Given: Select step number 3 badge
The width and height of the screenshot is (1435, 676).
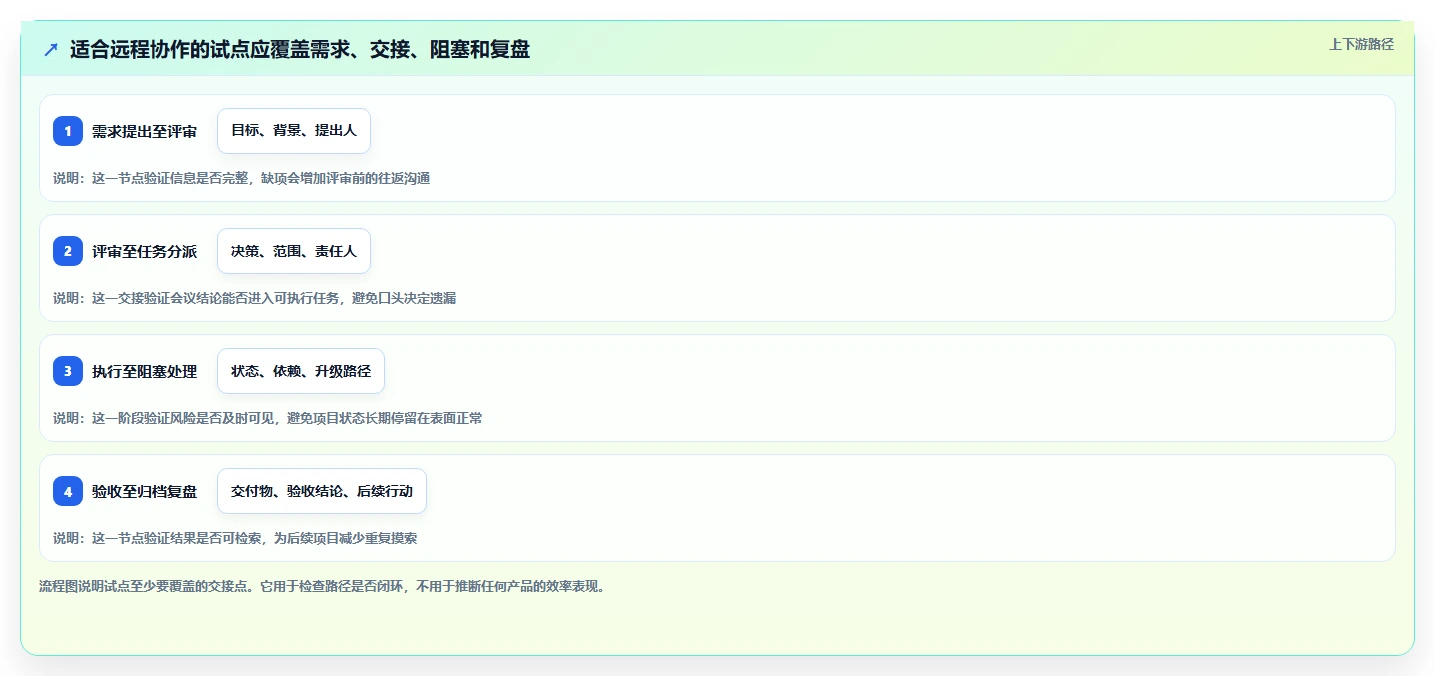Looking at the screenshot, I should point(68,371).
